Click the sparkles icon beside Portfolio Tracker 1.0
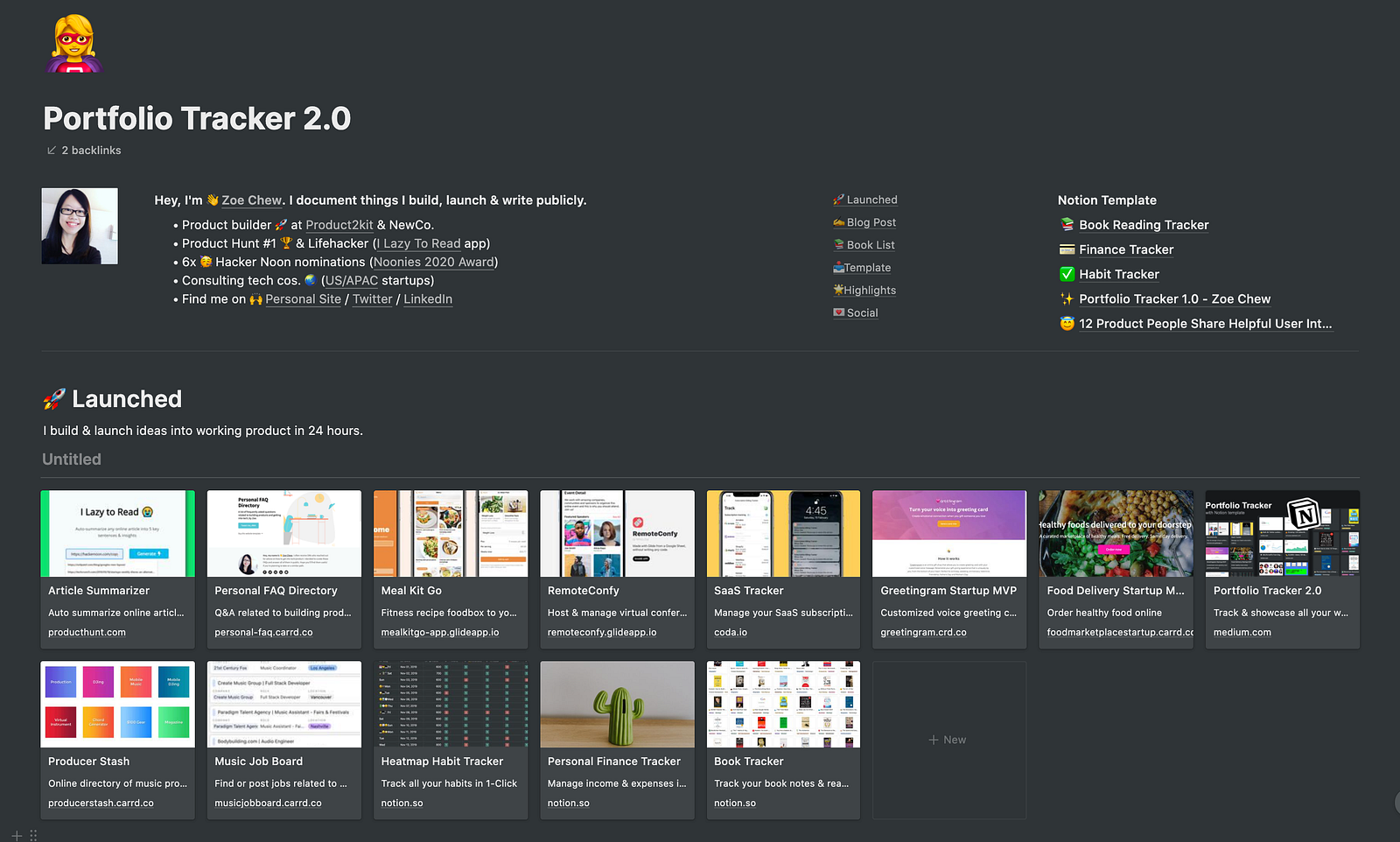1400x842 pixels. [x=1067, y=298]
